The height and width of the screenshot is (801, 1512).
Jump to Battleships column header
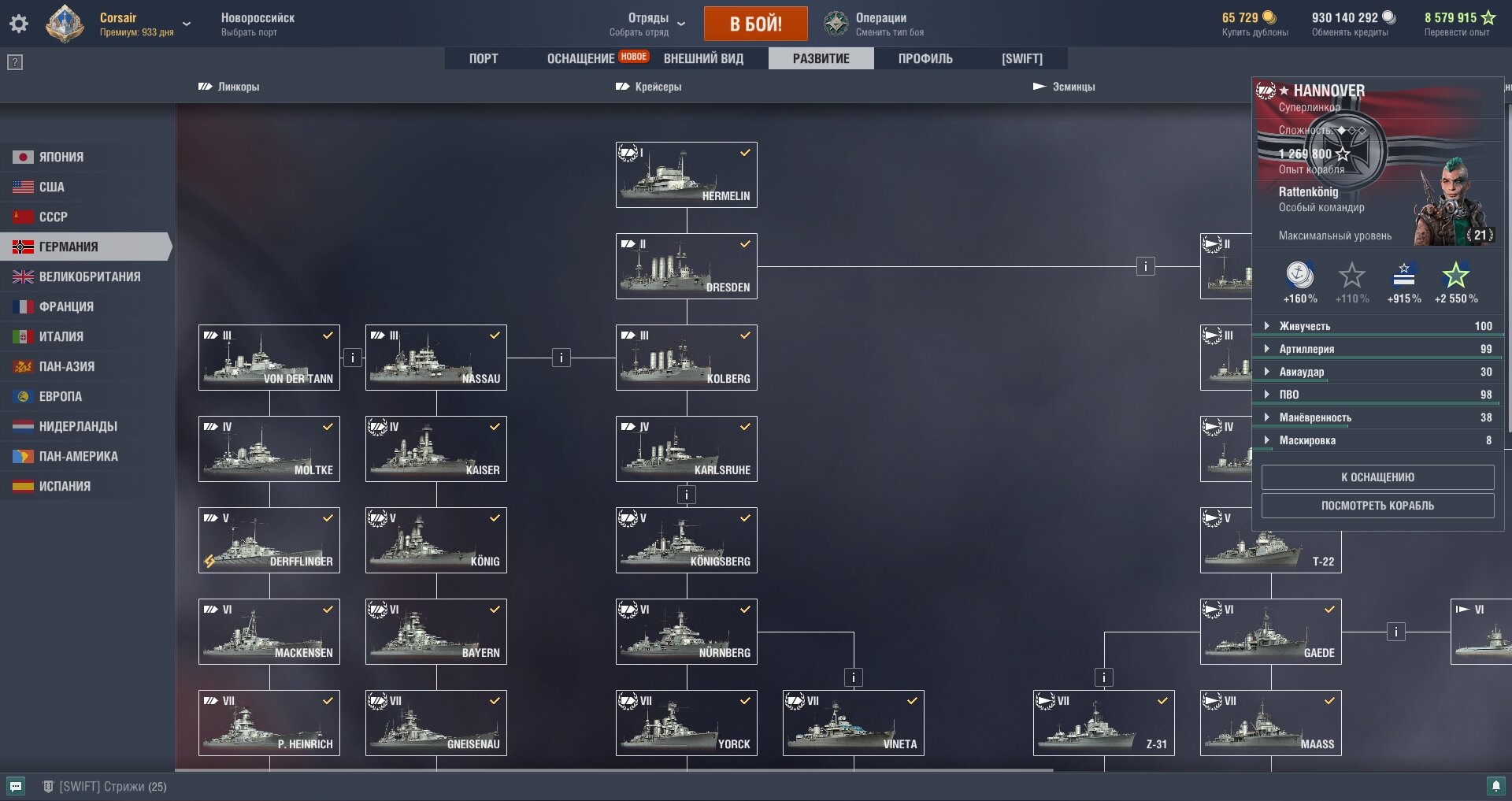coord(229,87)
